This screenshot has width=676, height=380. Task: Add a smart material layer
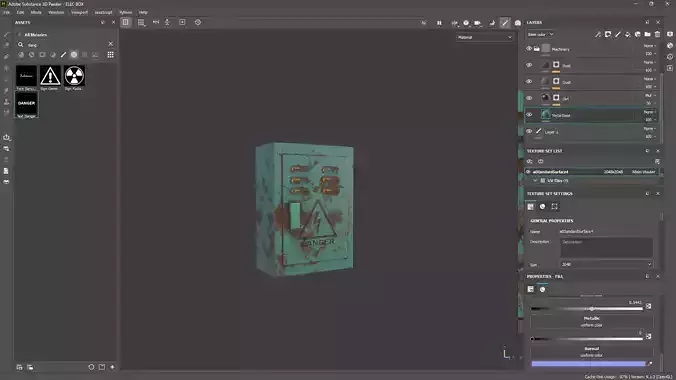point(638,34)
